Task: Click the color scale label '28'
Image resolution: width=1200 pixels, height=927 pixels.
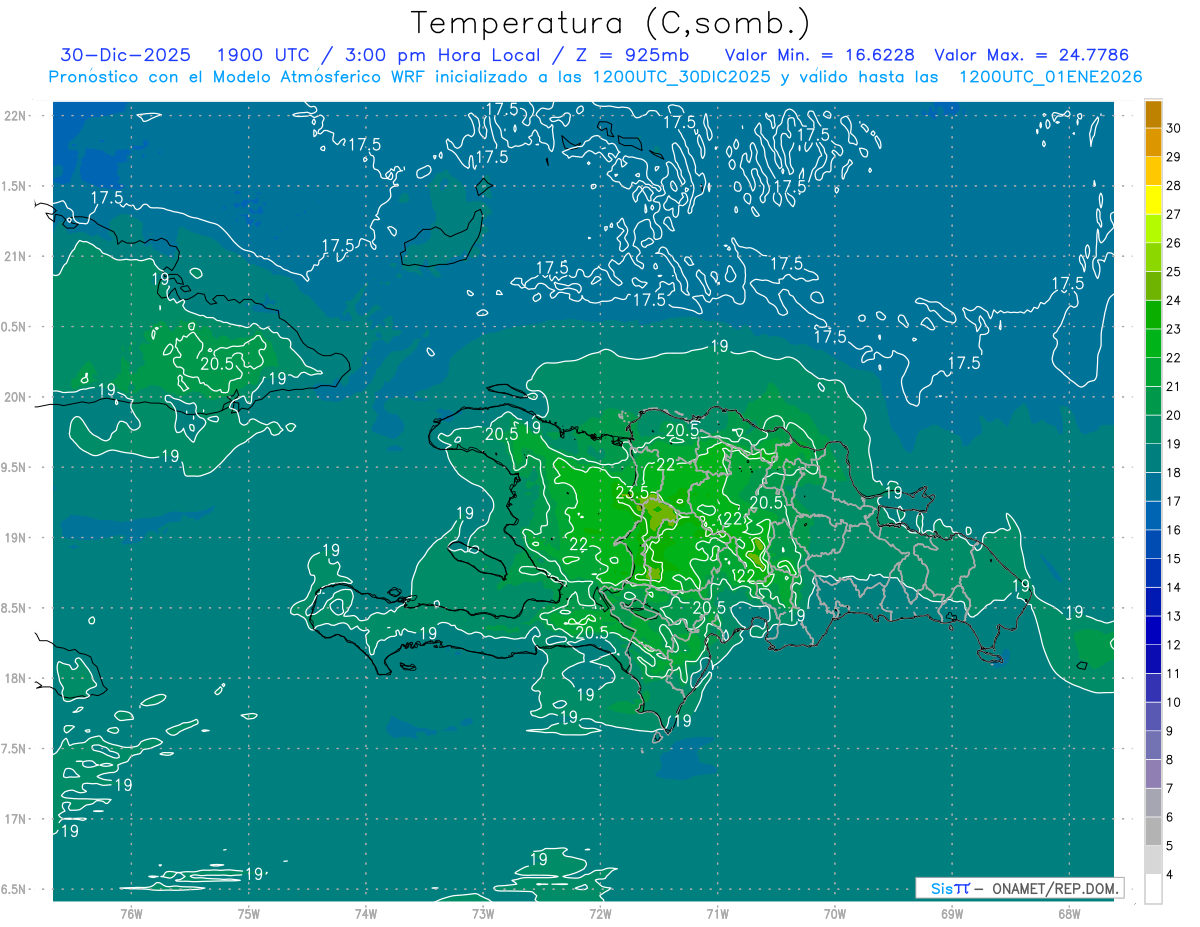Action: (x=1174, y=186)
